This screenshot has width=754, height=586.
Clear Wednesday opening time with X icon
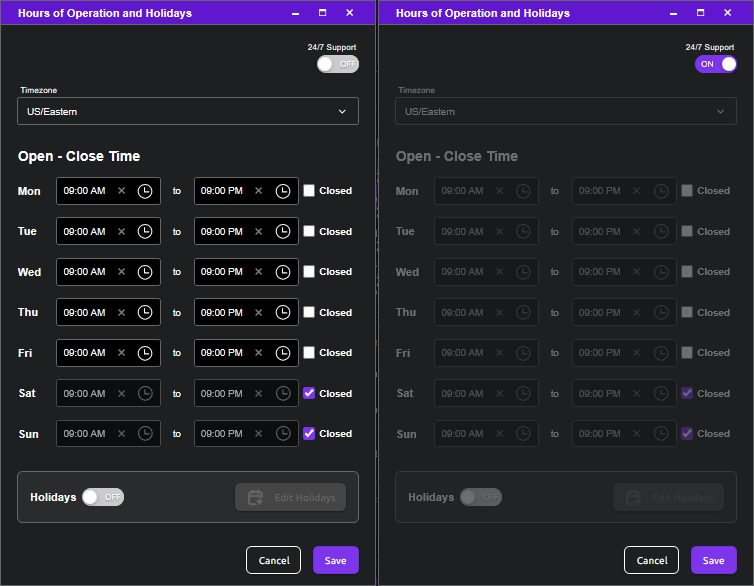pos(122,272)
